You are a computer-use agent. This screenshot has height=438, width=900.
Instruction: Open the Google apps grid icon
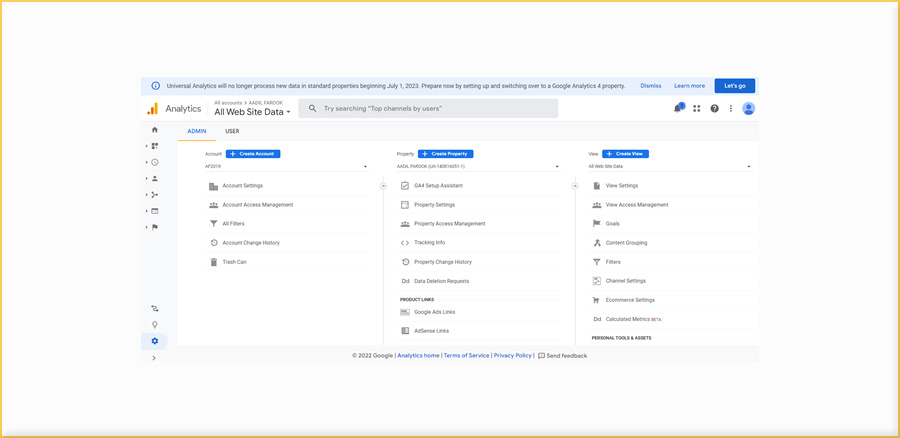697,108
